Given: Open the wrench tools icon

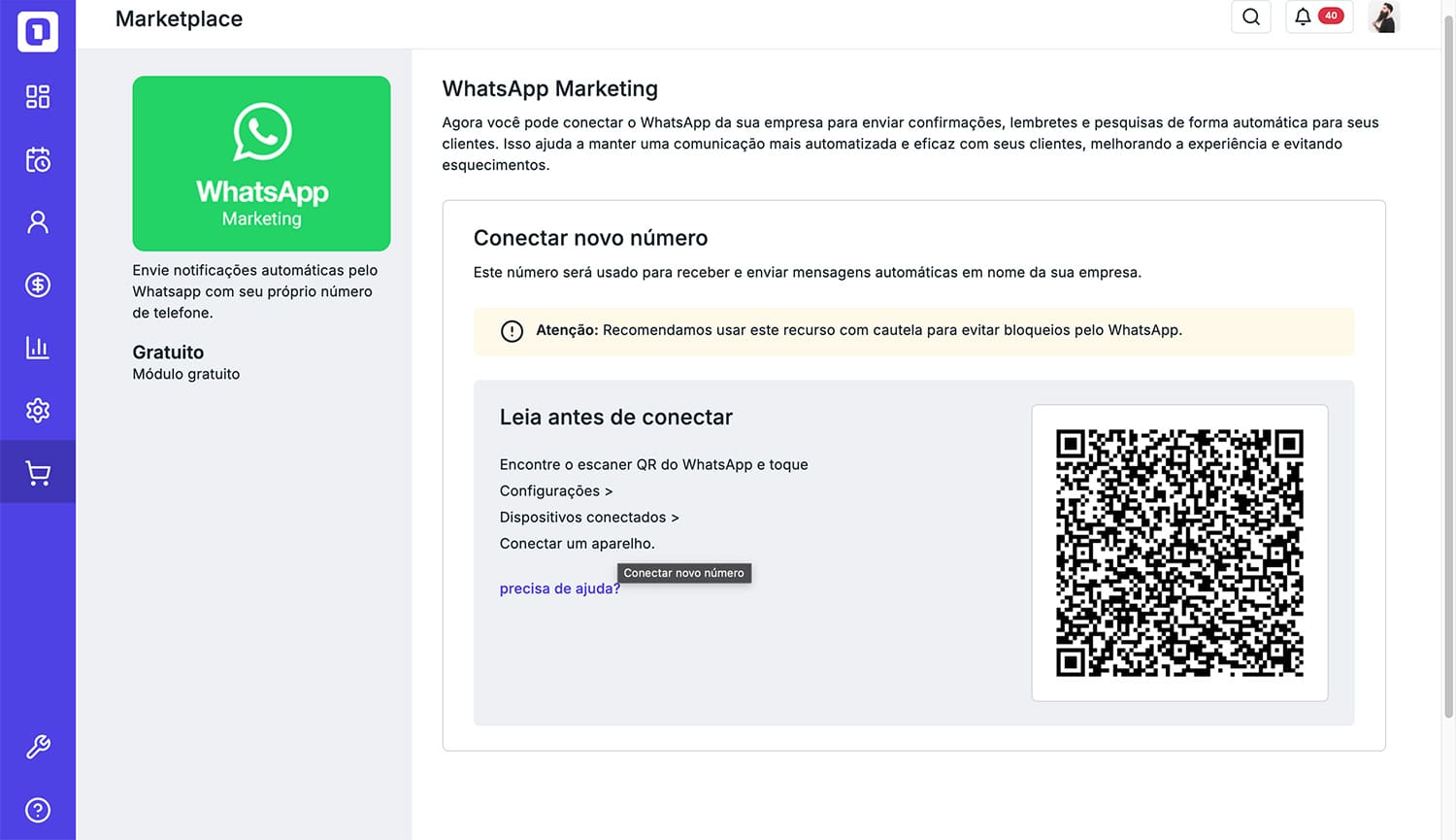Looking at the screenshot, I should (x=38, y=747).
